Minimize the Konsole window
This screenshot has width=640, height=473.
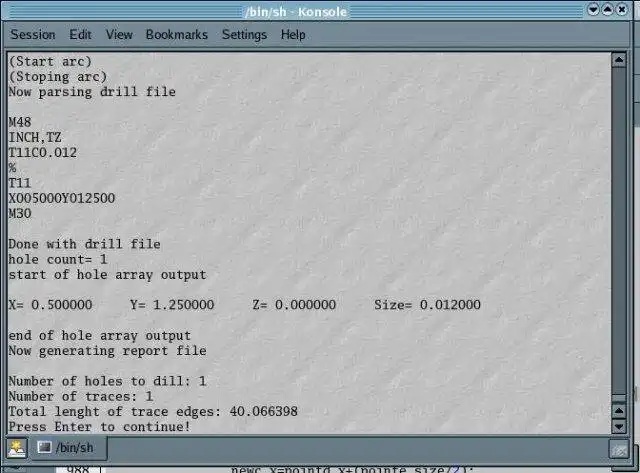(x=593, y=10)
